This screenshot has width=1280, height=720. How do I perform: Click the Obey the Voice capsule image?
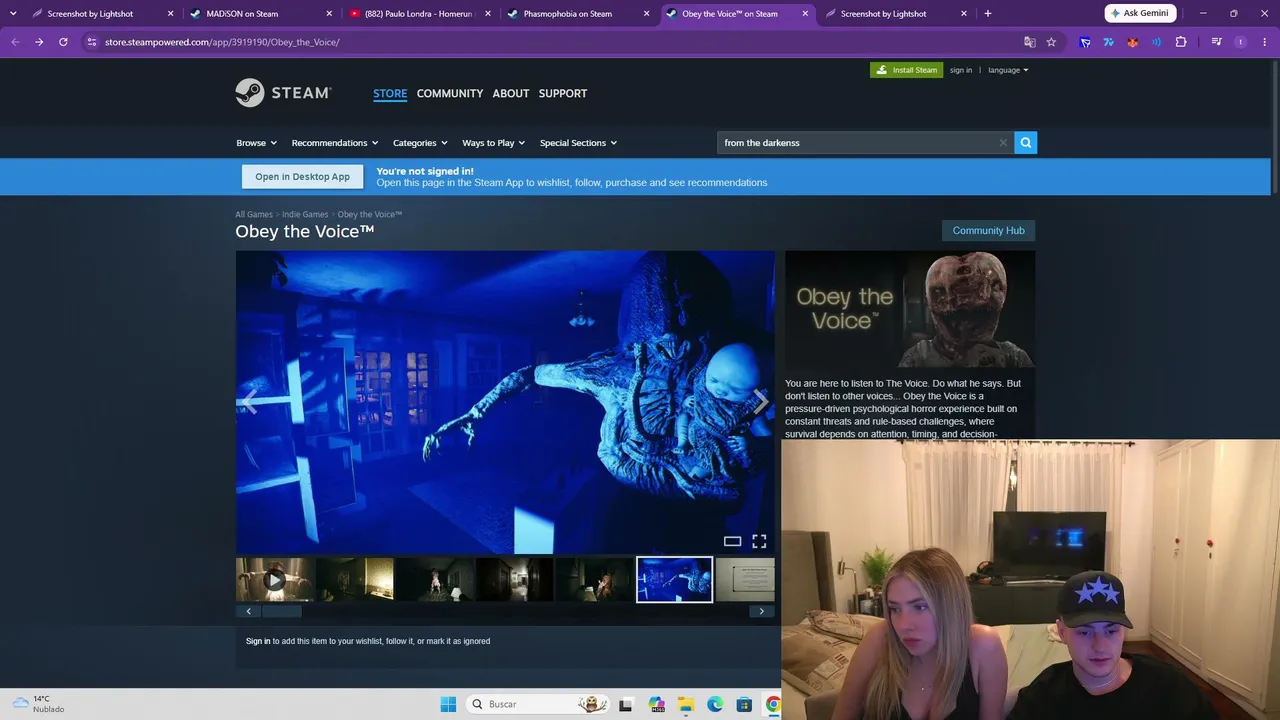tap(910, 309)
